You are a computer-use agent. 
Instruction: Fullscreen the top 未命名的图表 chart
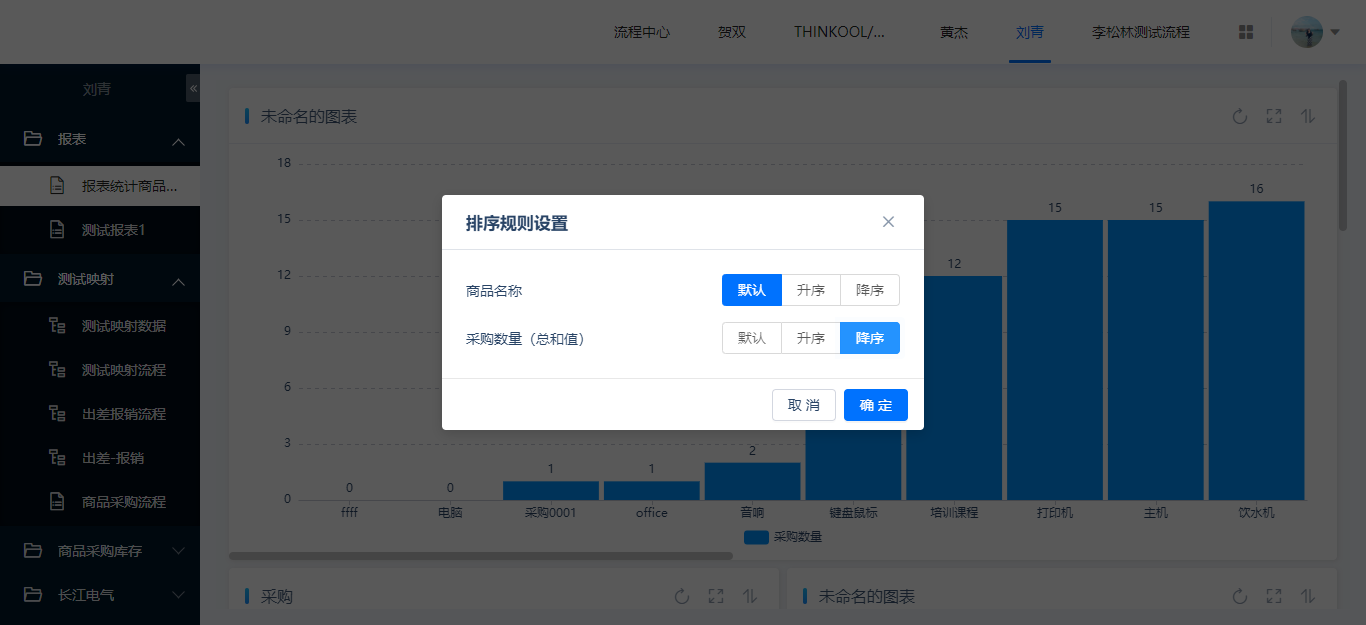click(1274, 116)
